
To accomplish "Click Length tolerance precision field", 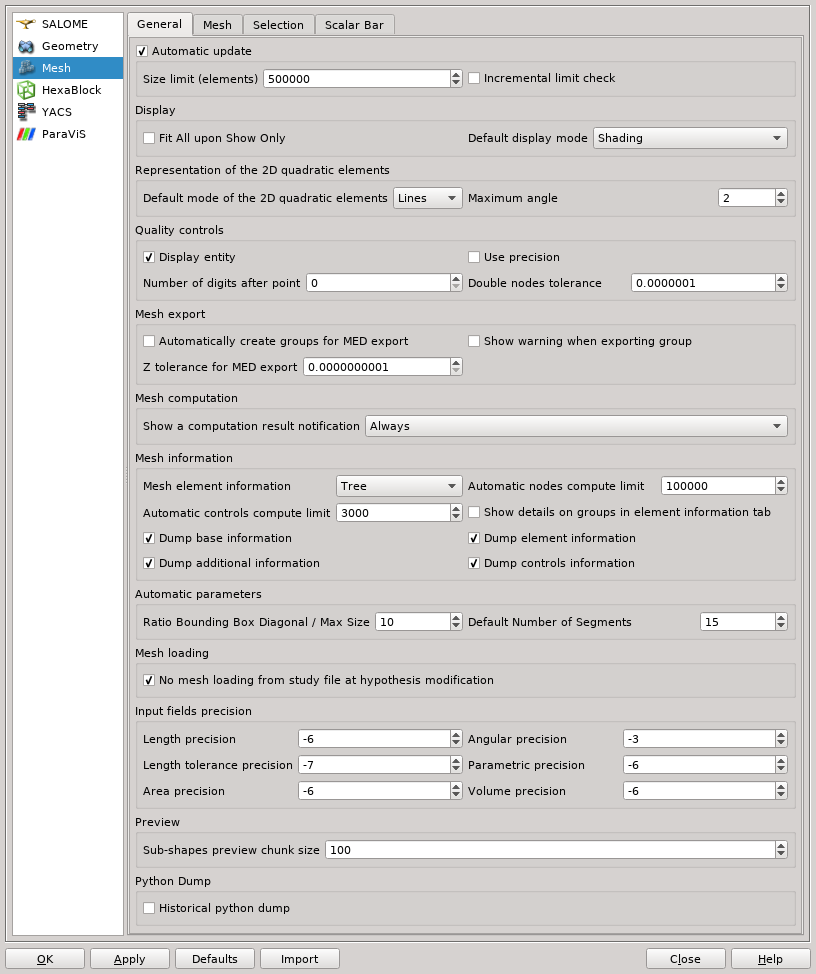I will click(x=374, y=765).
